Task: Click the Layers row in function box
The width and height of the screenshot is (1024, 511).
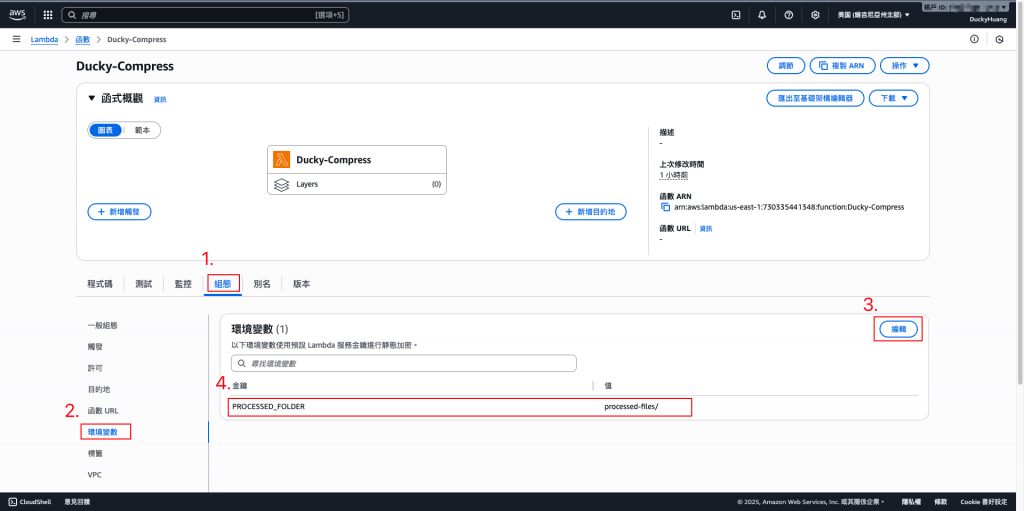Action: pos(357,185)
